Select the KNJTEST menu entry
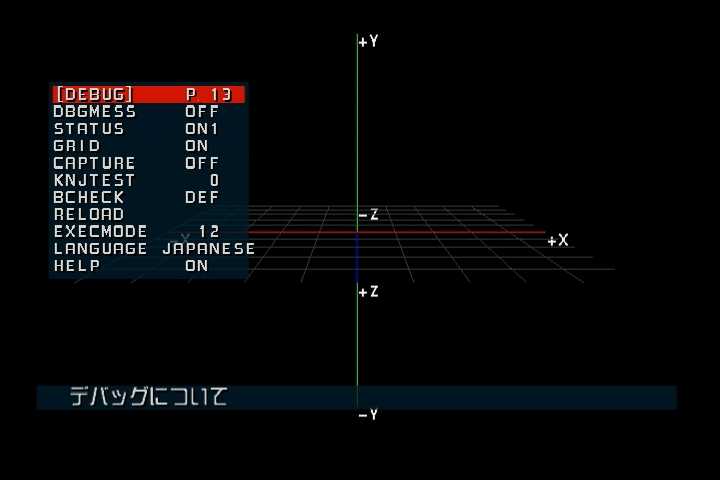The height and width of the screenshot is (480, 720). point(94,181)
